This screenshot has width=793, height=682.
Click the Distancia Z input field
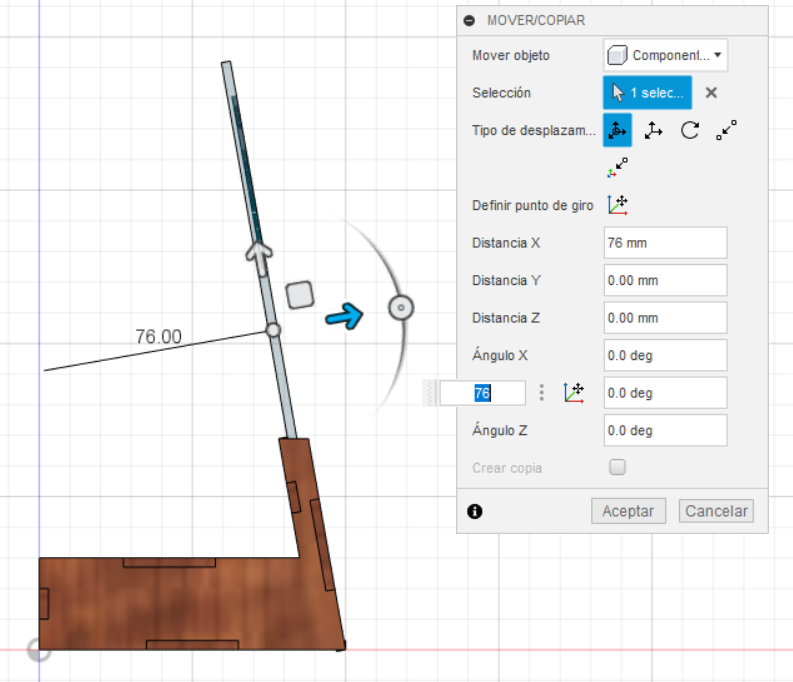click(x=666, y=318)
